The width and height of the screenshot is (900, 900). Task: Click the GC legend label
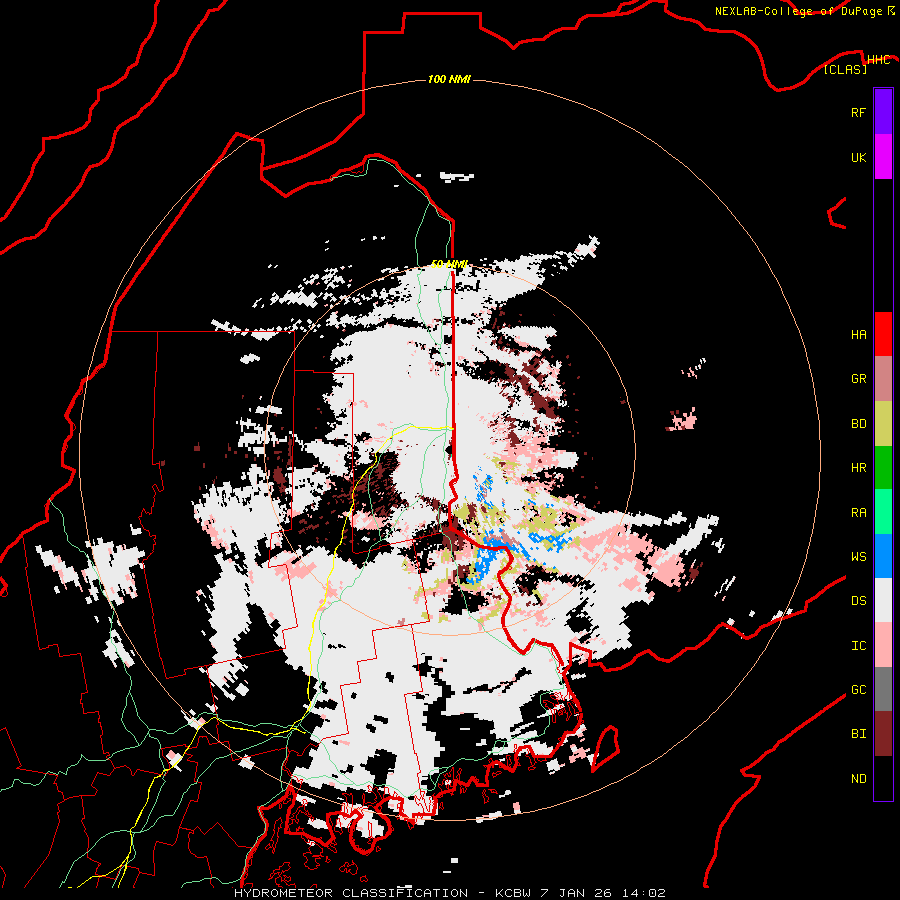(858, 690)
